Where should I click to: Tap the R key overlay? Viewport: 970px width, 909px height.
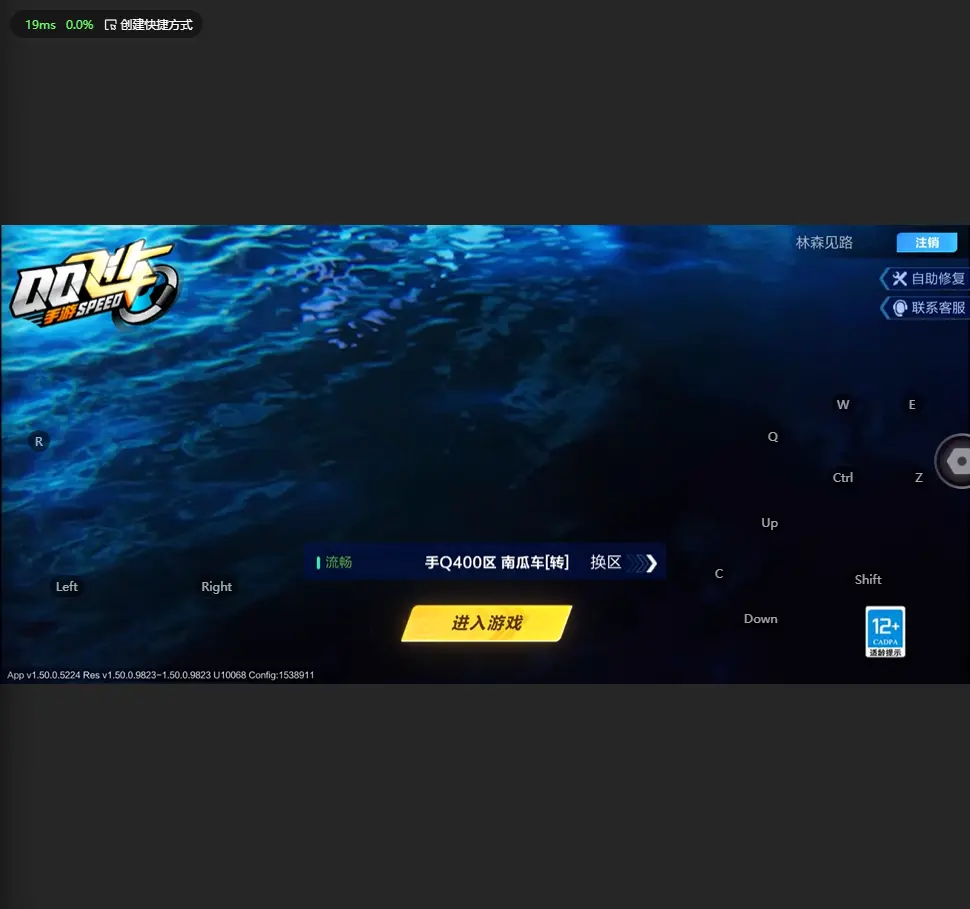click(39, 442)
